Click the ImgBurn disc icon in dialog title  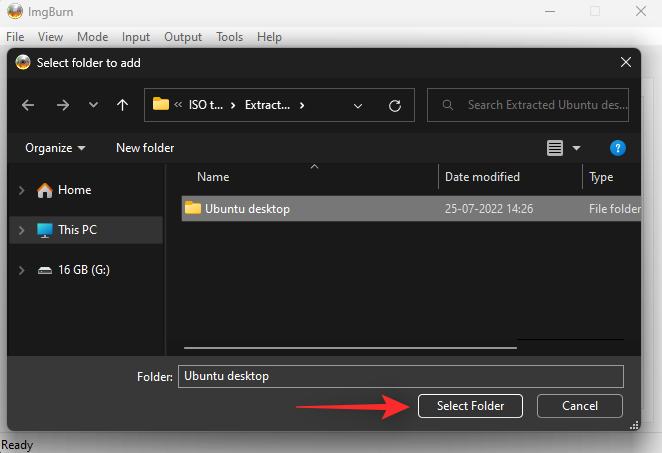23,62
